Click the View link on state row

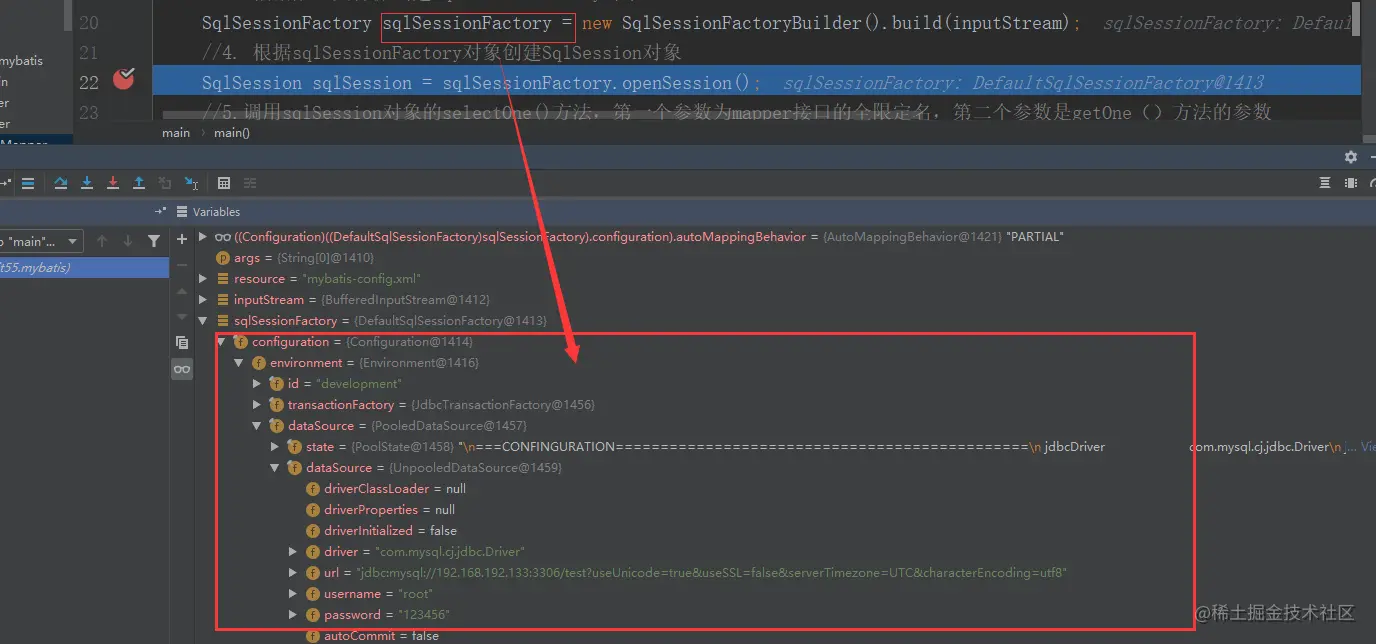point(1368,447)
